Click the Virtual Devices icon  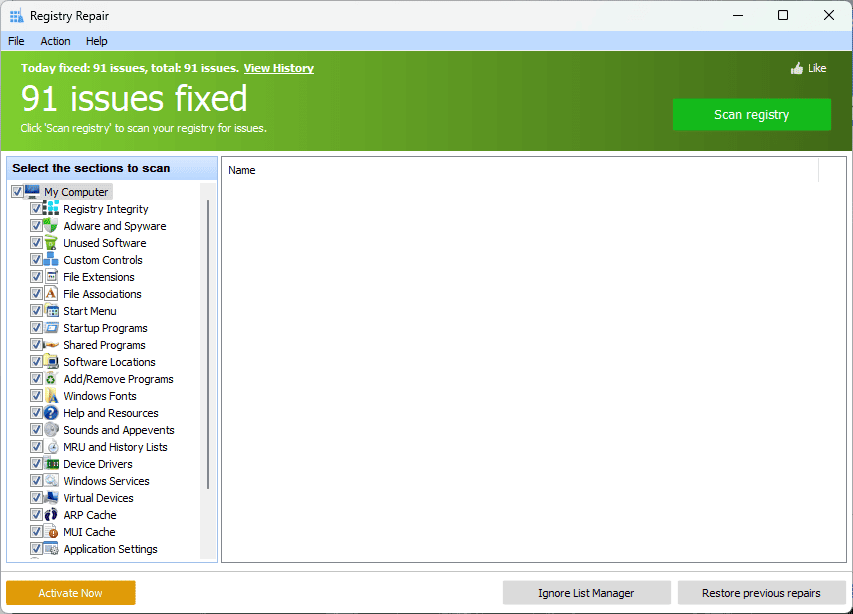51,497
